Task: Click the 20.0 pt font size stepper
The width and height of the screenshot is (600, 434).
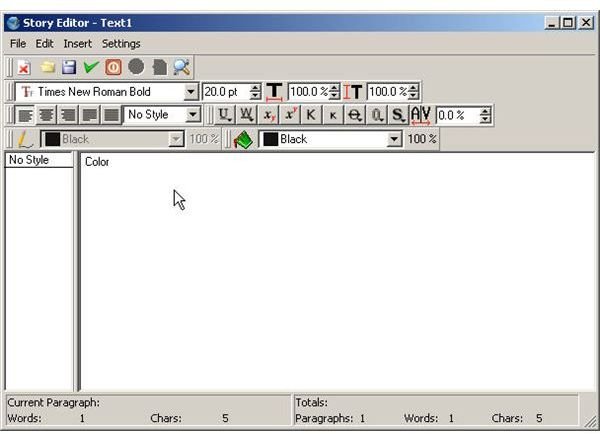Action: pyautogui.click(x=255, y=92)
